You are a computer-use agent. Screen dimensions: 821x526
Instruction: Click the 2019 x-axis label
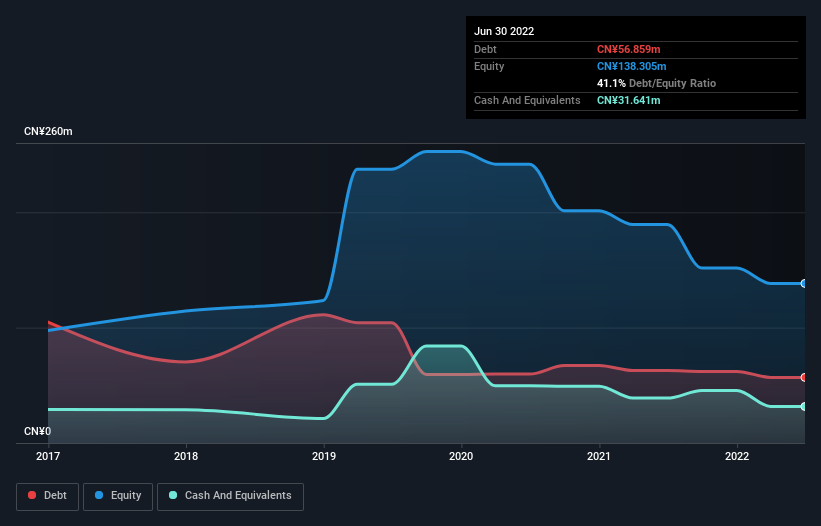coord(324,456)
